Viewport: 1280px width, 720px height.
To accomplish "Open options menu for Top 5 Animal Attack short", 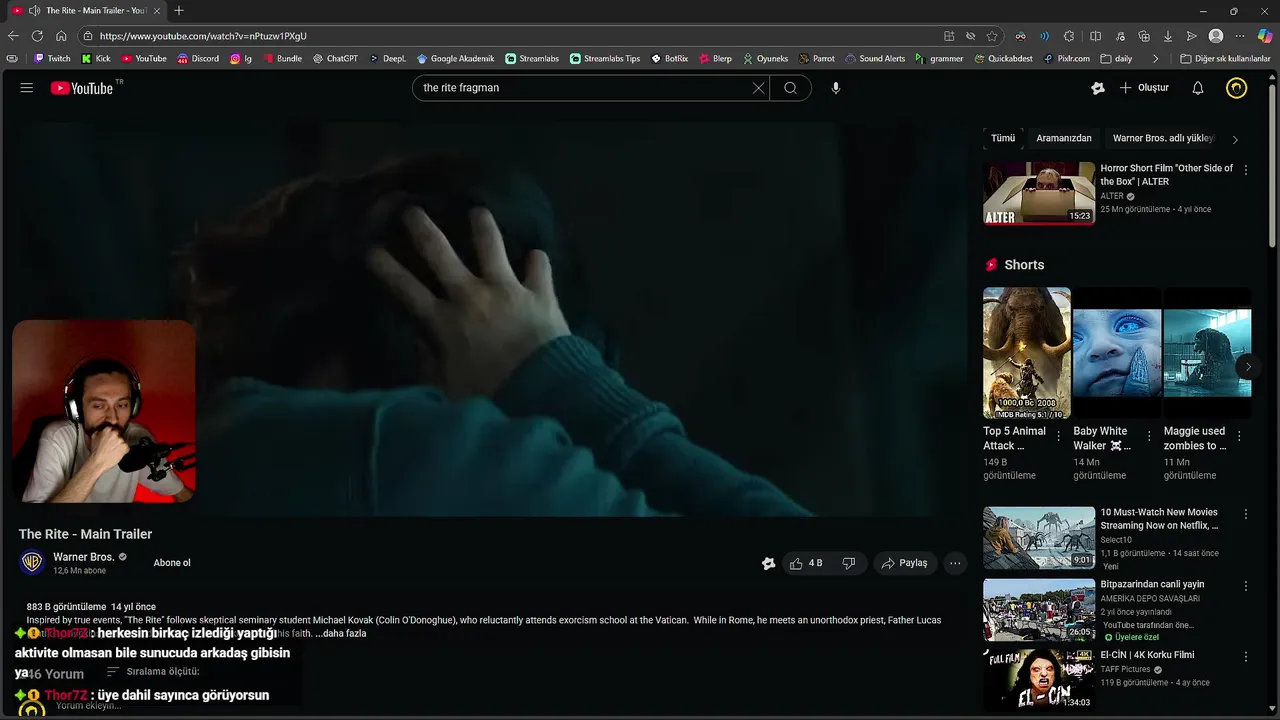I will (1059, 436).
